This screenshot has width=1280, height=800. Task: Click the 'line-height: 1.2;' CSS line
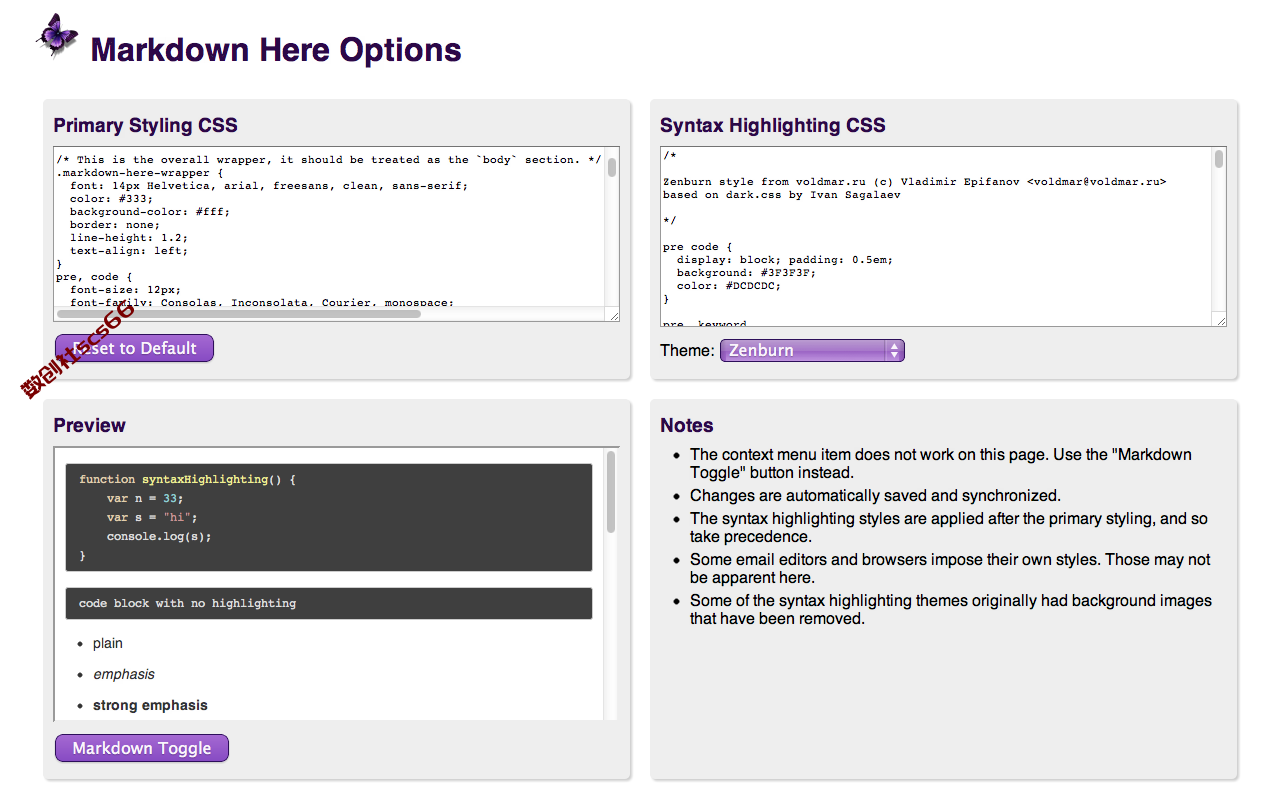pos(129,238)
